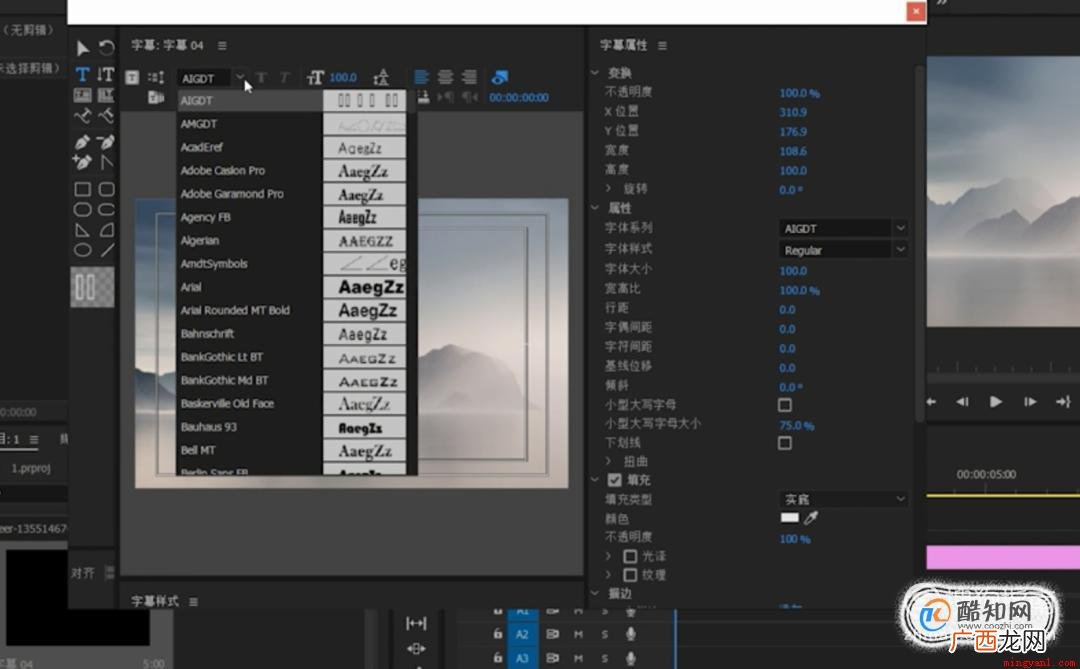Select the Arc tool
Viewport: 1080px width, 669px height.
106,230
